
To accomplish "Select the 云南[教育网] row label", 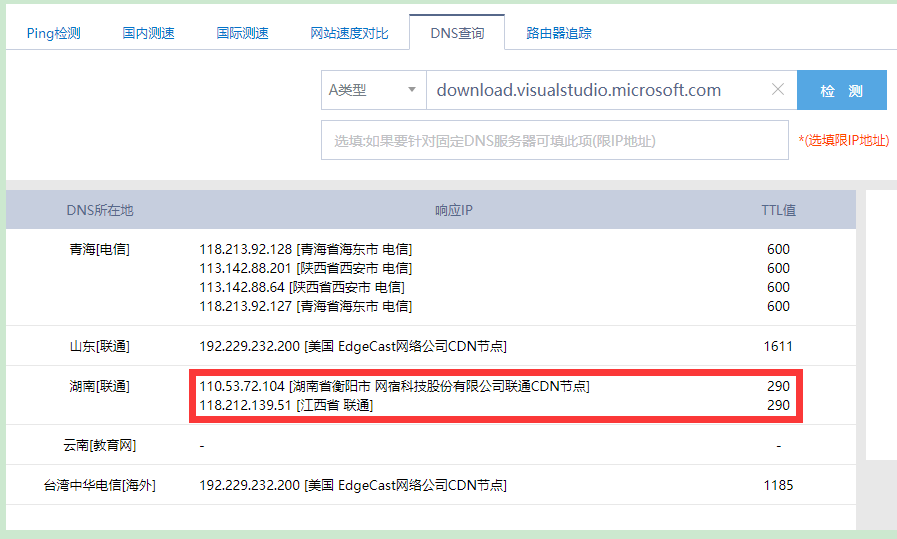I will point(100,445).
